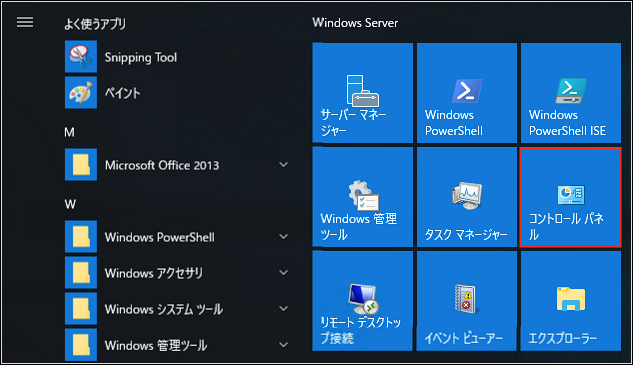Open the Windows PowerShell ISE tile

(x=571, y=93)
